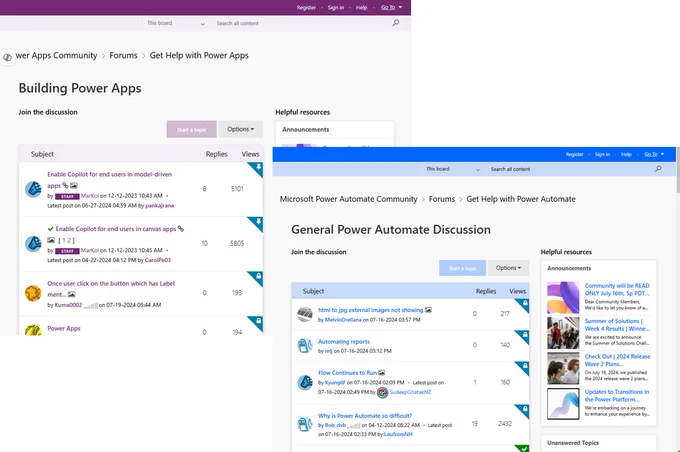Open the Go To menu in Power Apps header
The width and height of the screenshot is (680, 452).
(391, 7)
